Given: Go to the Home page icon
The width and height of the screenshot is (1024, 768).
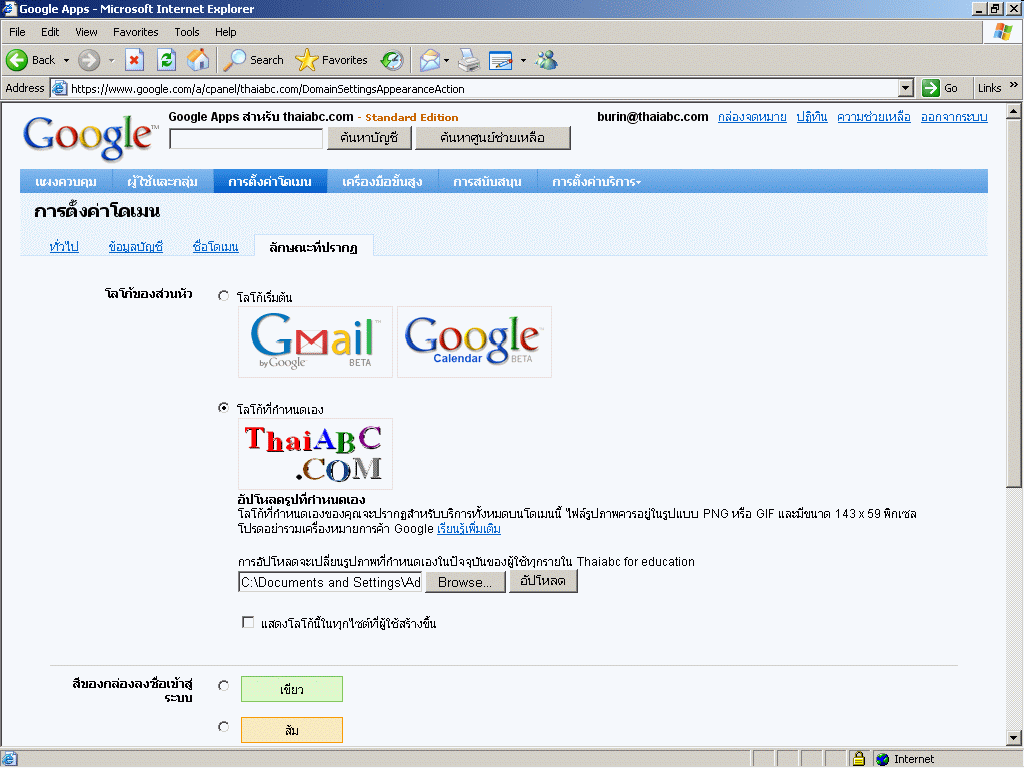Looking at the screenshot, I should point(198,60).
